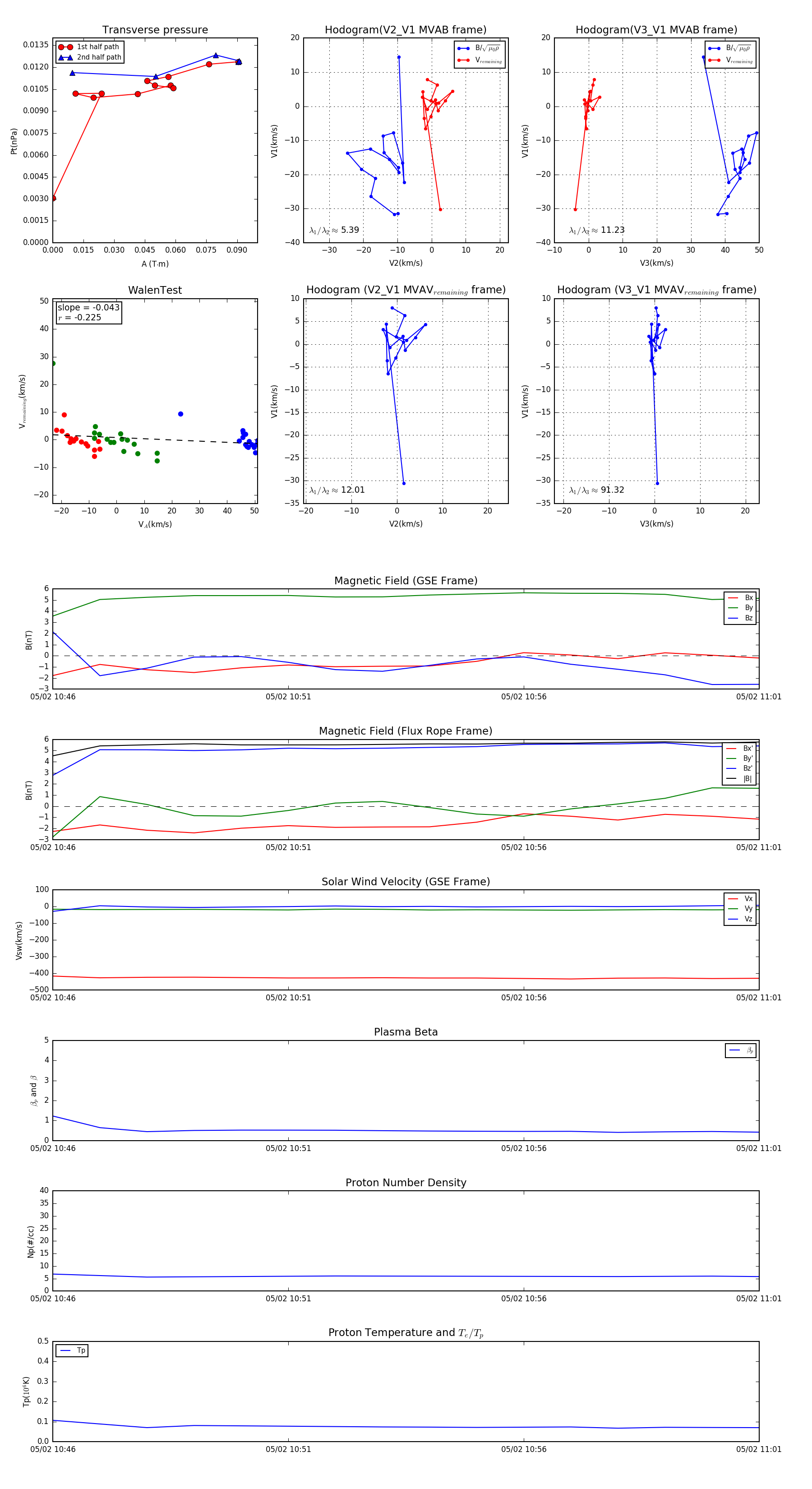Click the "Hodogram (V3_V1 MVAV remaining frame)" title

coord(656,290)
